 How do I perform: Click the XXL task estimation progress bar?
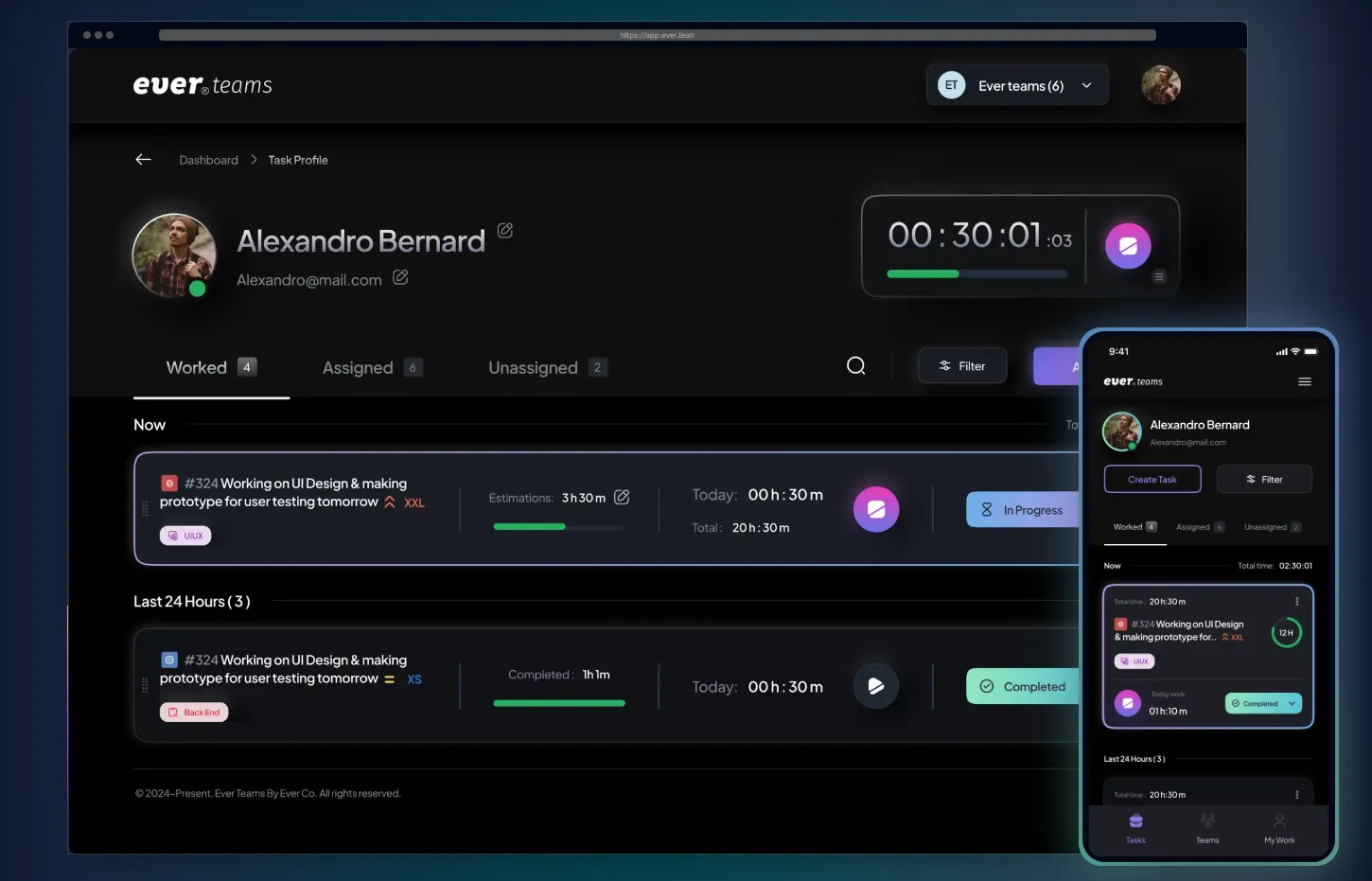558,526
